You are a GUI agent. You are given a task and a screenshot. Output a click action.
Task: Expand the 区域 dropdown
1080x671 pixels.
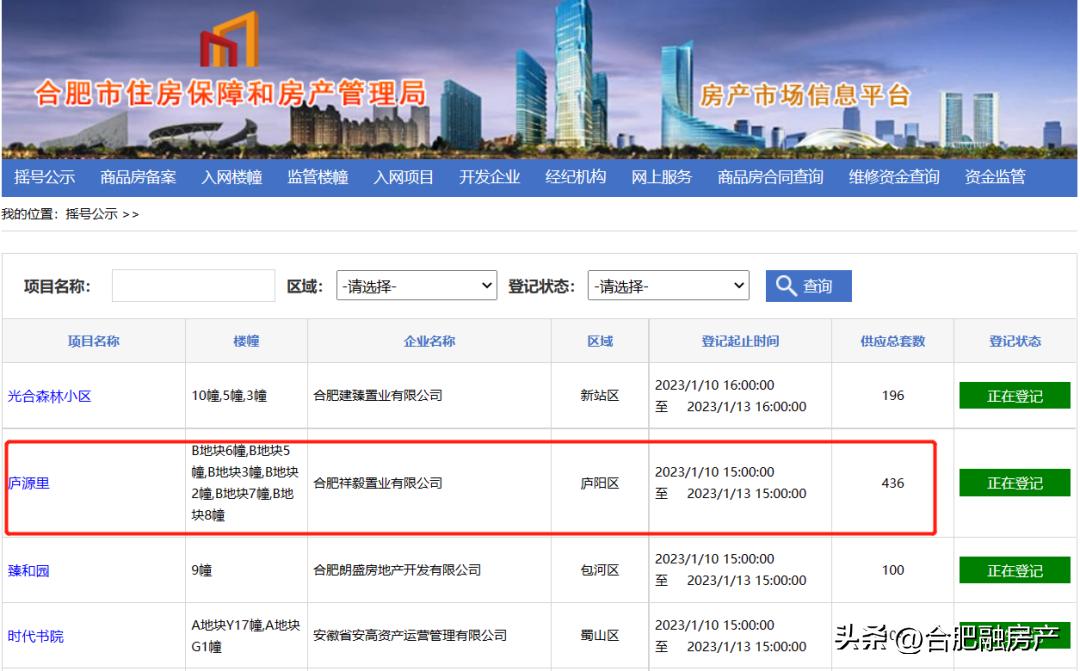[415, 285]
